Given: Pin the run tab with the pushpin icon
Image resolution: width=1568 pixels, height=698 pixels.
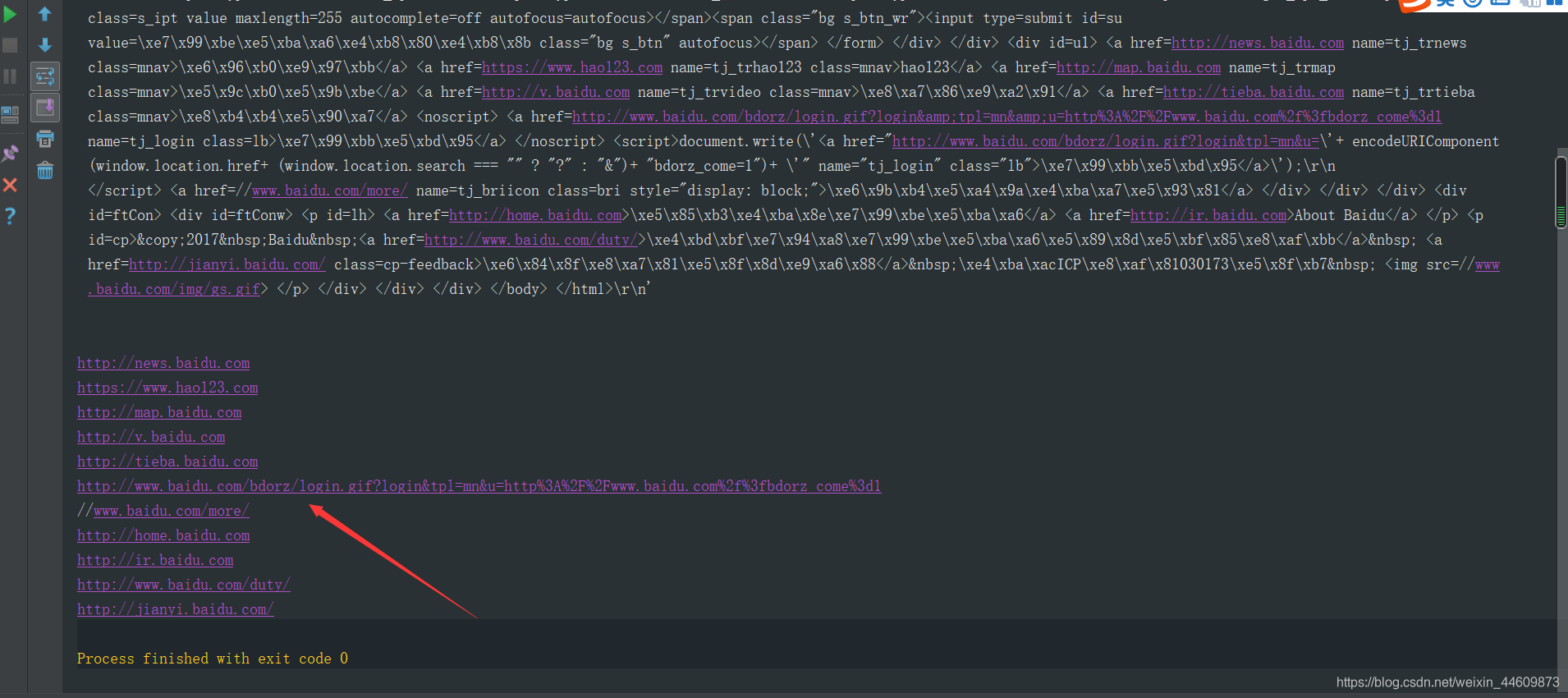Looking at the screenshot, I should tap(10, 153).
